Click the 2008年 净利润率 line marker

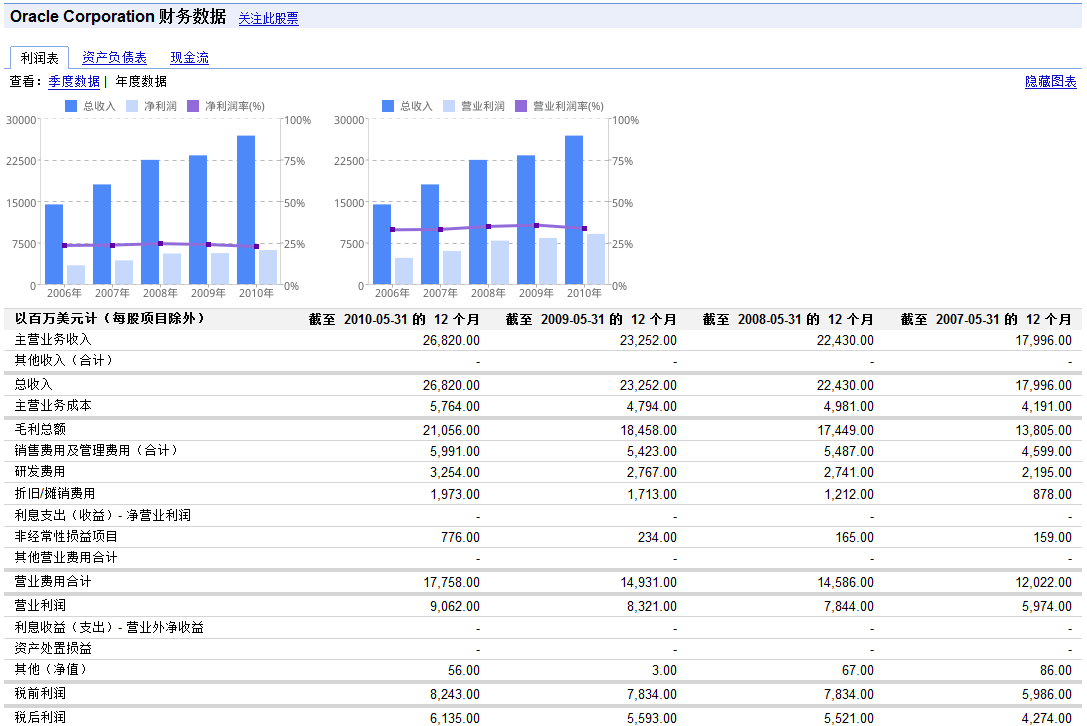pos(161,243)
